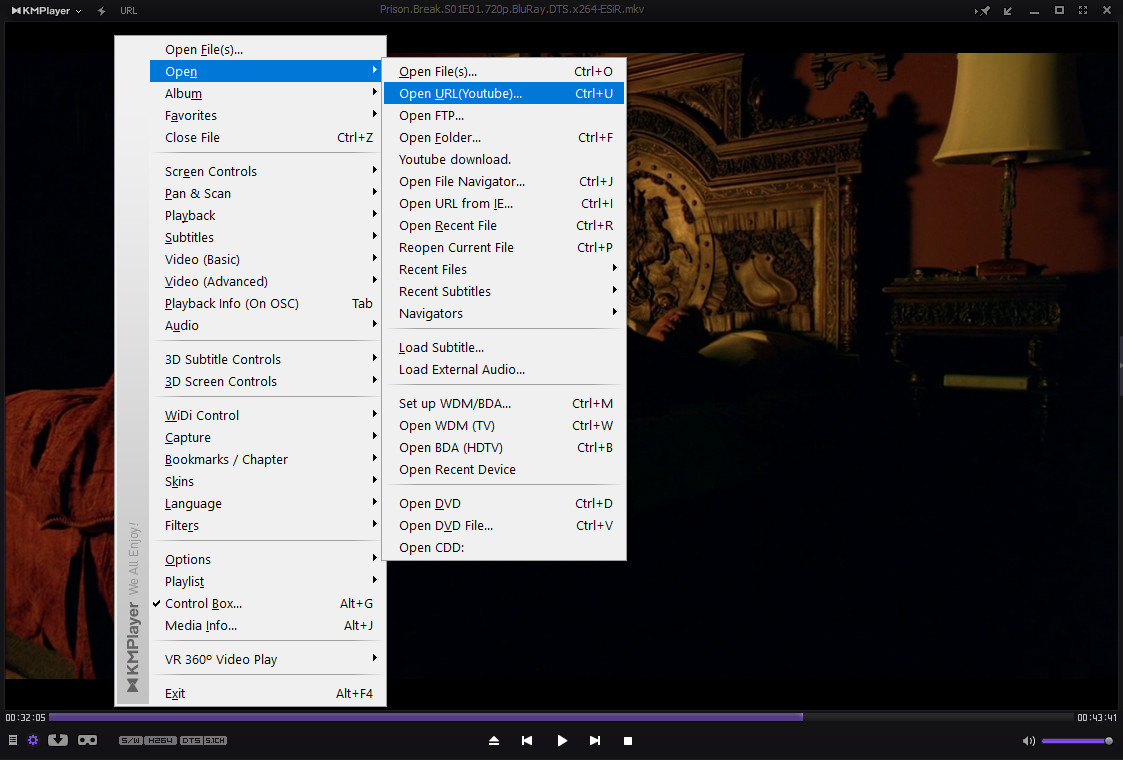
Task: Go to the previous track
Action: pyautogui.click(x=527, y=740)
